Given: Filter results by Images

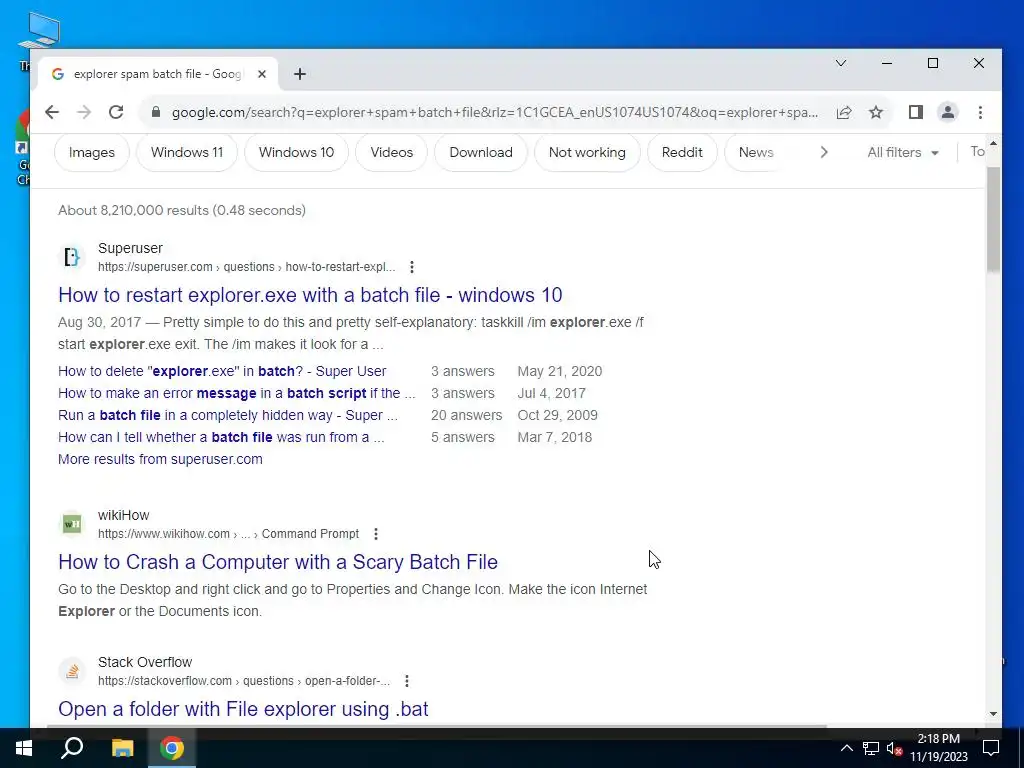Looking at the screenshot, I should click(x=91, y=152).
